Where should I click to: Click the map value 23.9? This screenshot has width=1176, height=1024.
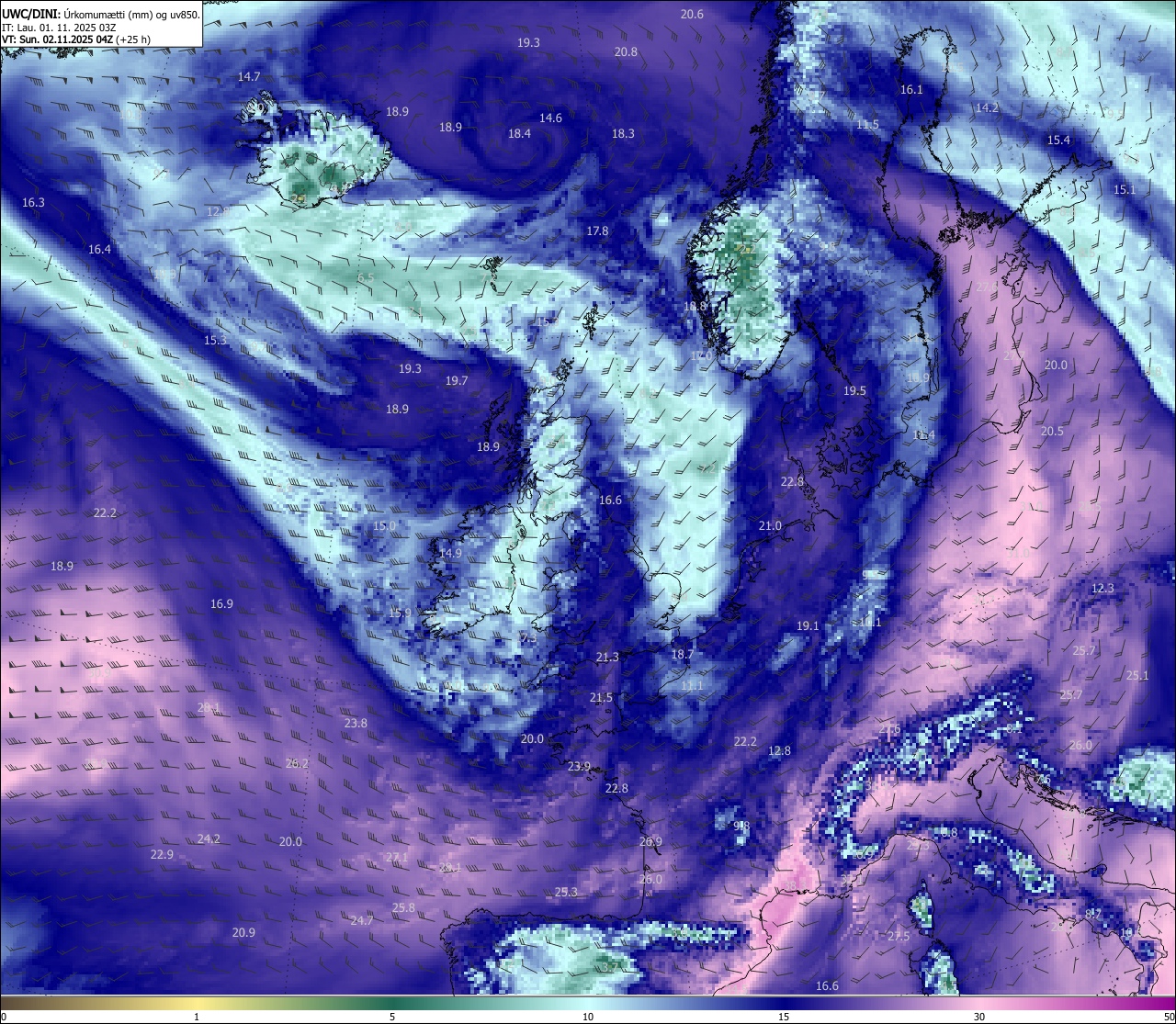(x=579, y=766)
